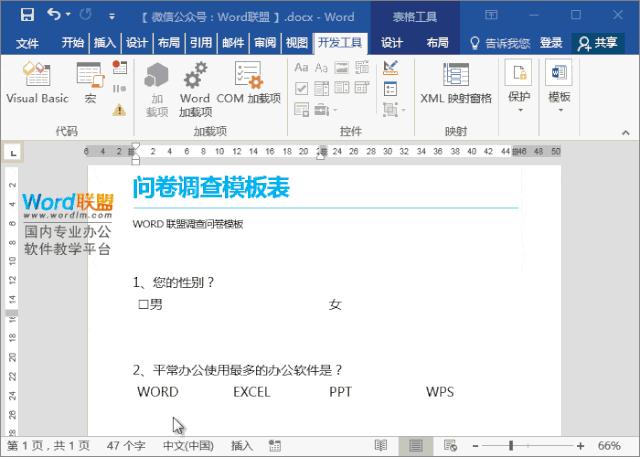Image resolution: width=640 pixels, height=457 pixels.
Task: Switch to the 视图 tab
Action: (x=297, y=42)
